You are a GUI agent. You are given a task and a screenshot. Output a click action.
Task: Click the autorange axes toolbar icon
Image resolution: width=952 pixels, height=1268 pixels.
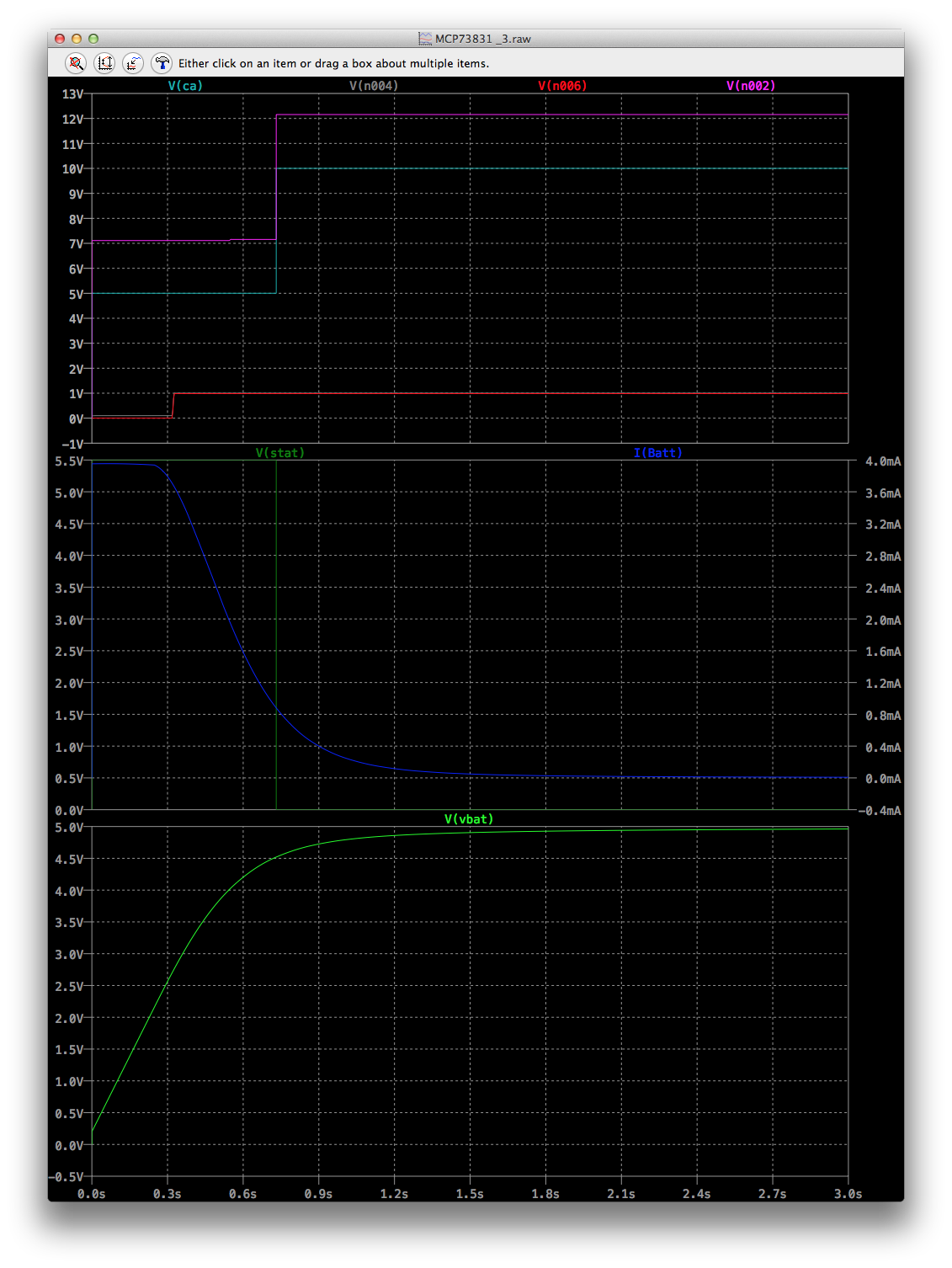tap(104, 63)
